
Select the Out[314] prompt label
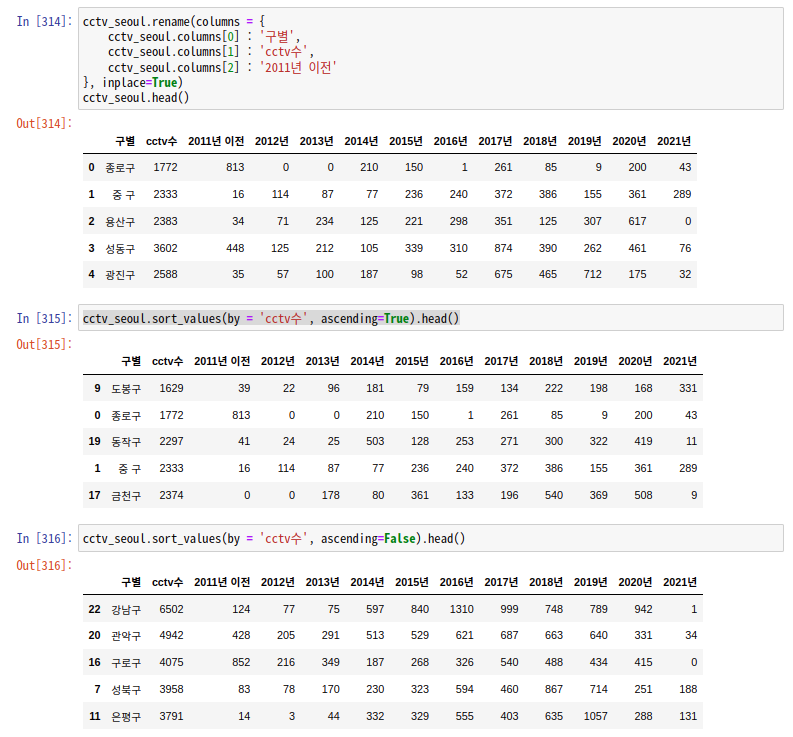pos(45,123)
